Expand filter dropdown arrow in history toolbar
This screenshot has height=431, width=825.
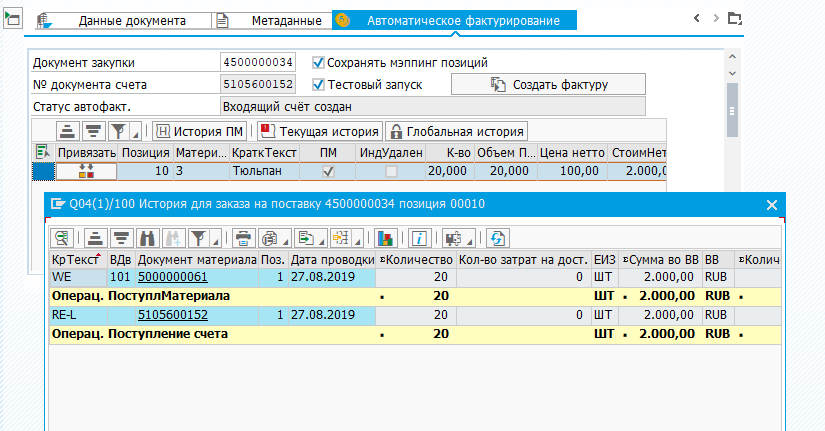coord(216,239)
